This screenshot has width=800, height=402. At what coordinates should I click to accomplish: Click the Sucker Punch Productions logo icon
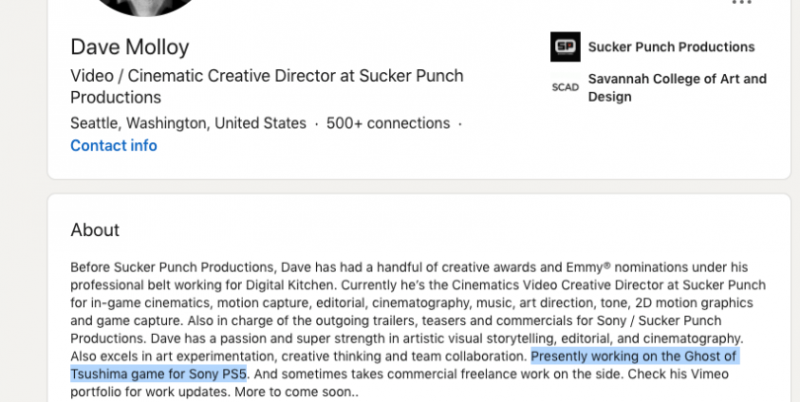click(565, 47)
